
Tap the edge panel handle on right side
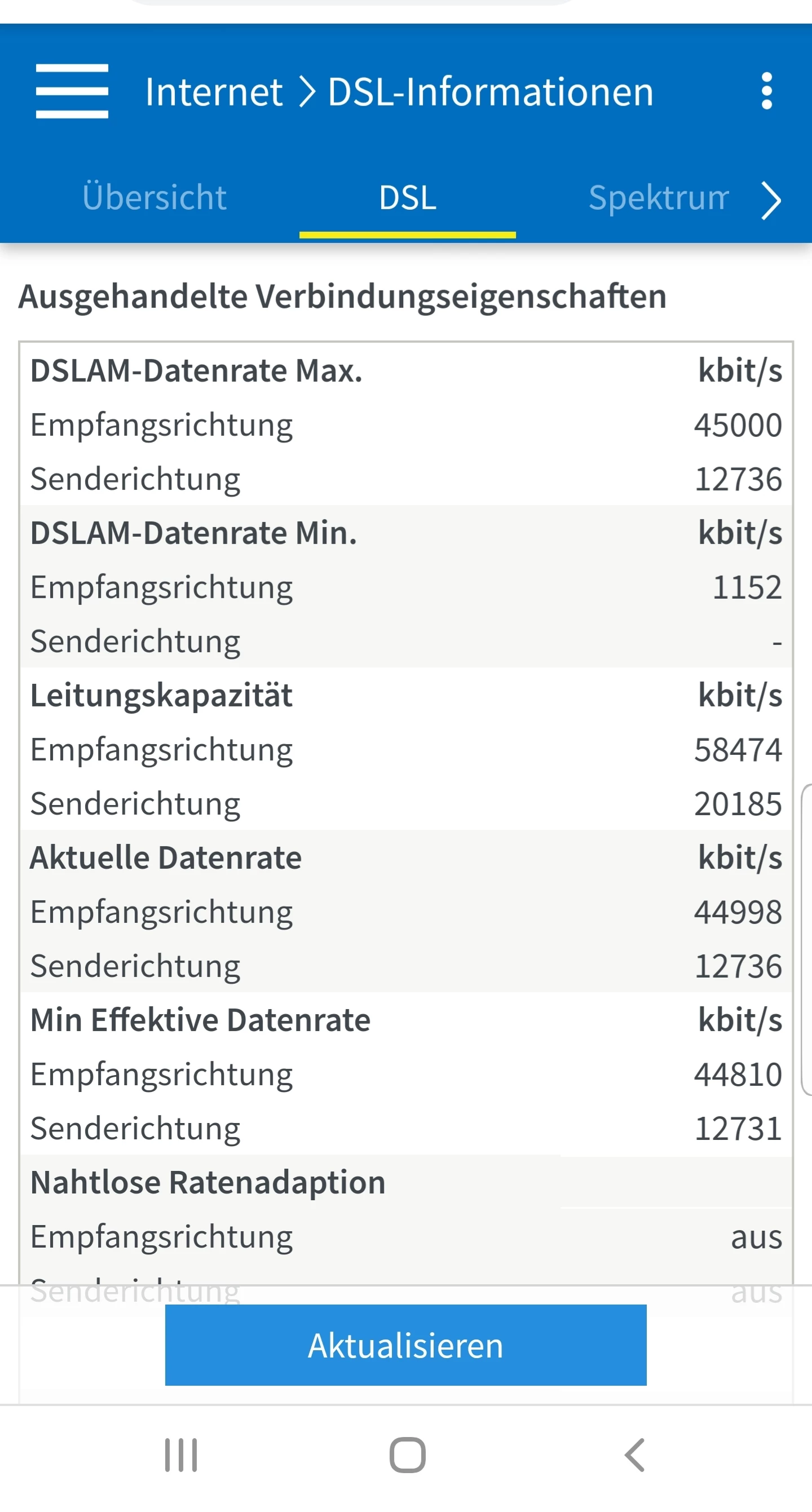click(807, 939)
